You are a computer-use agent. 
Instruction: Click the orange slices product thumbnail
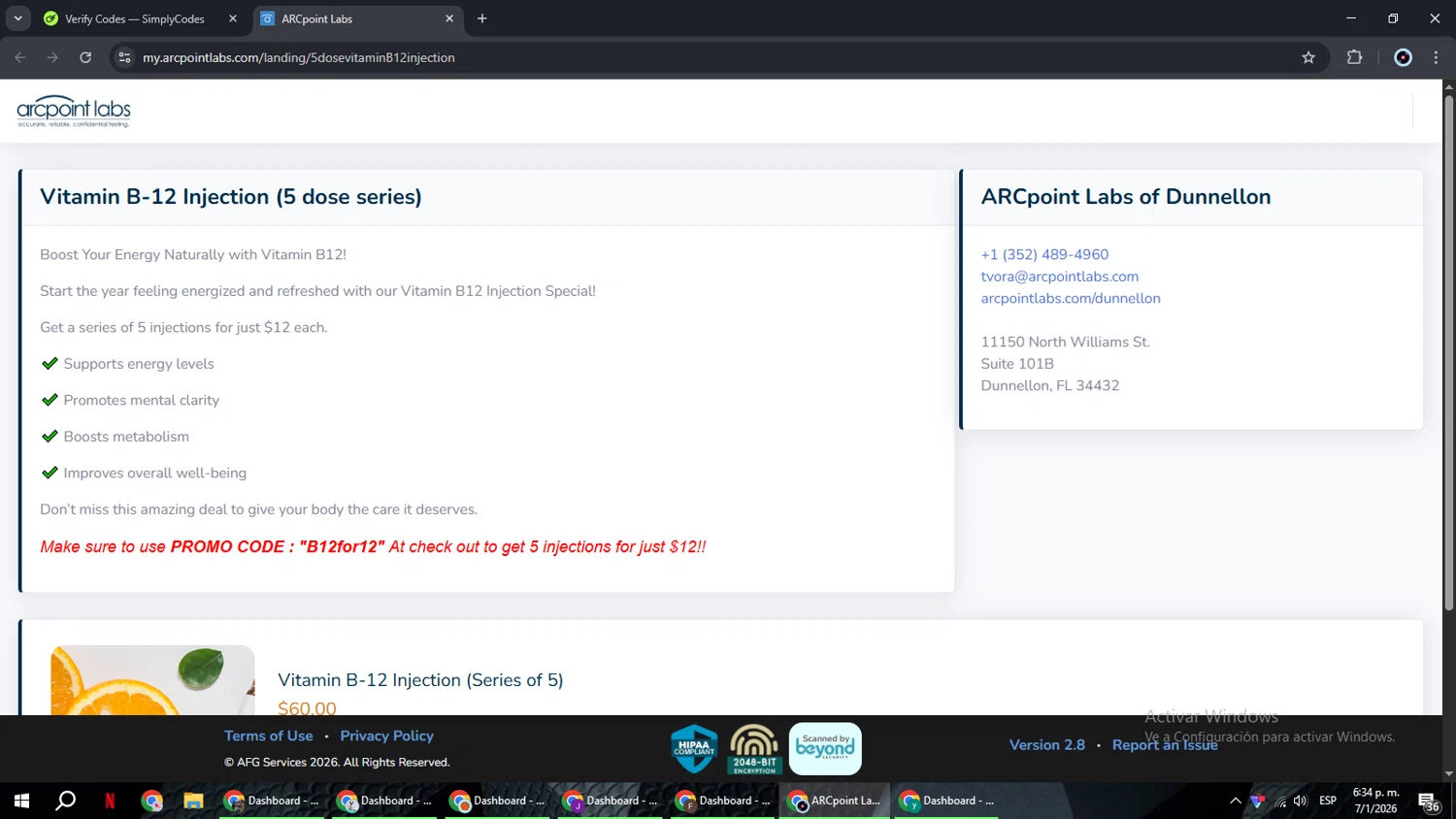[152, 680]
